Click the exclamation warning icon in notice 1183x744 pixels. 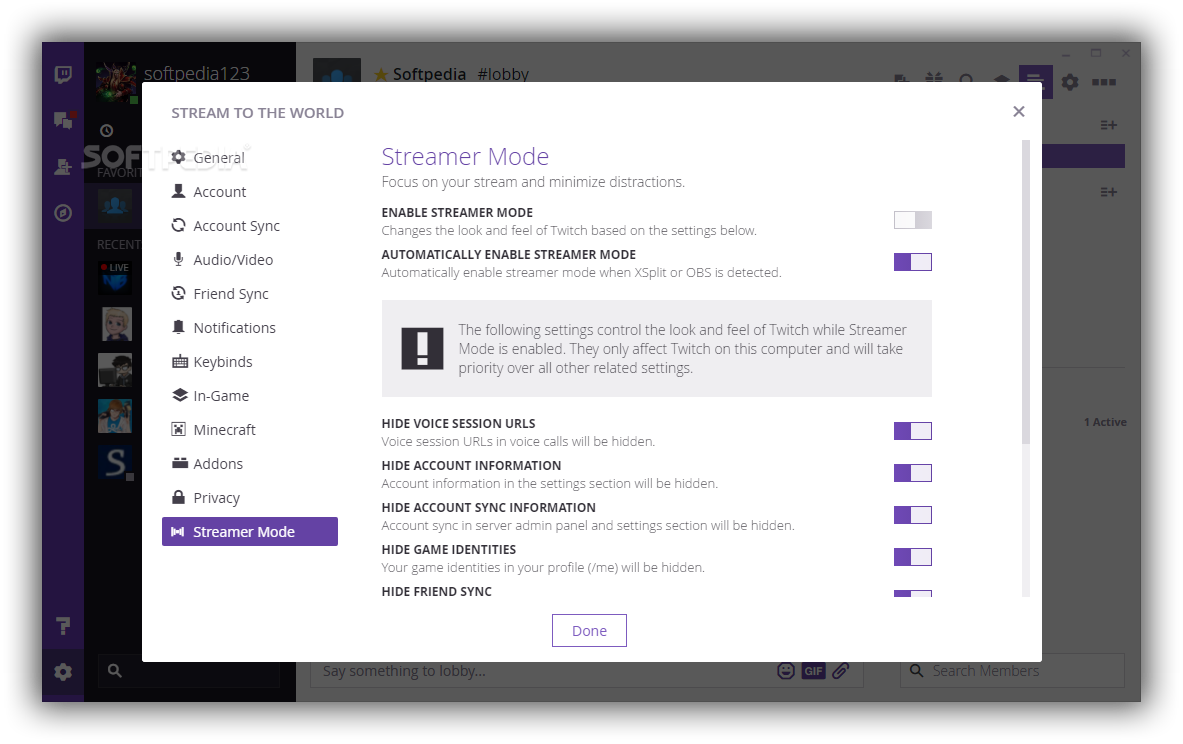422,349
